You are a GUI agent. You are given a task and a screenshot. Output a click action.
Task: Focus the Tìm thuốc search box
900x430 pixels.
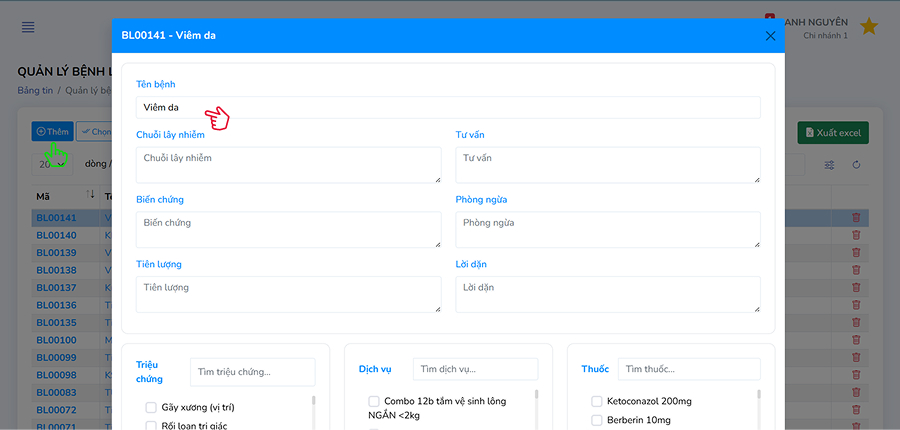688,370
